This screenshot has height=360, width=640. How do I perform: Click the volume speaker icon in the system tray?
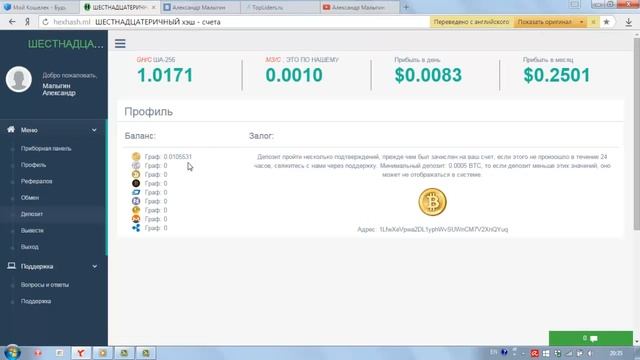(x=590, y=353)
